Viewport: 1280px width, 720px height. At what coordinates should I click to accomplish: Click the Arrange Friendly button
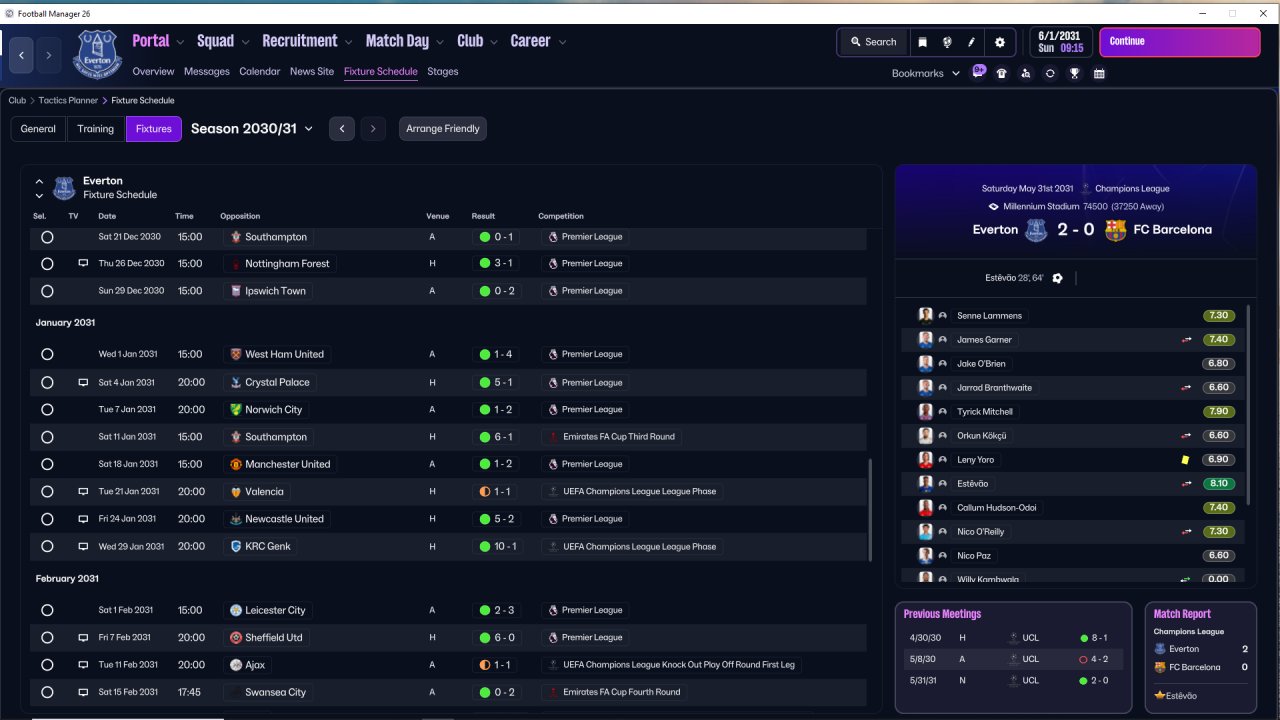coord(443,129)
